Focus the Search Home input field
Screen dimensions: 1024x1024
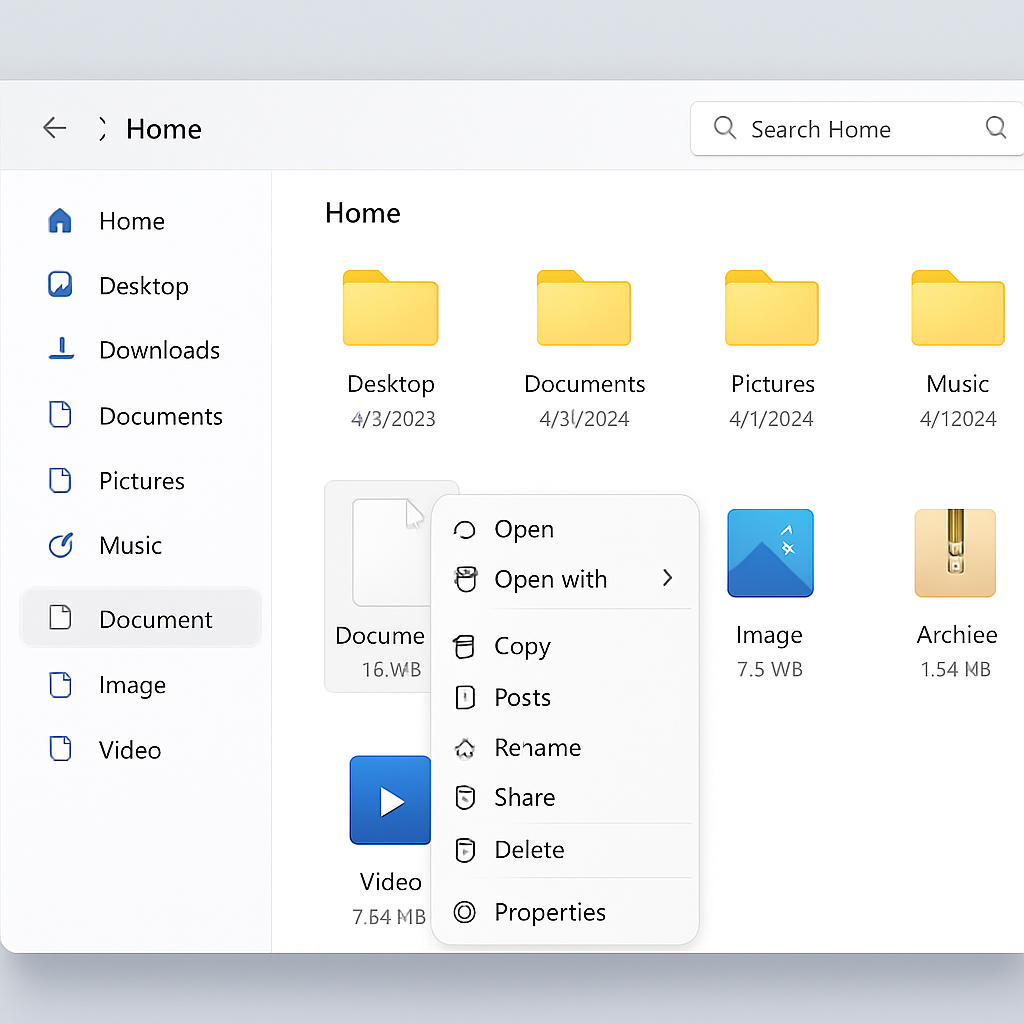(856, 129)
